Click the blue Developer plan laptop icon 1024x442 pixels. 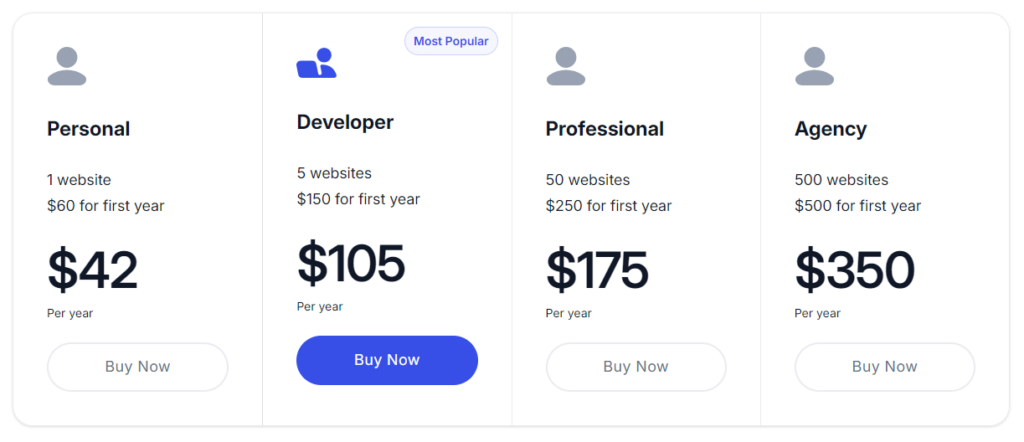pyautogui.click(x=317, y=63)
